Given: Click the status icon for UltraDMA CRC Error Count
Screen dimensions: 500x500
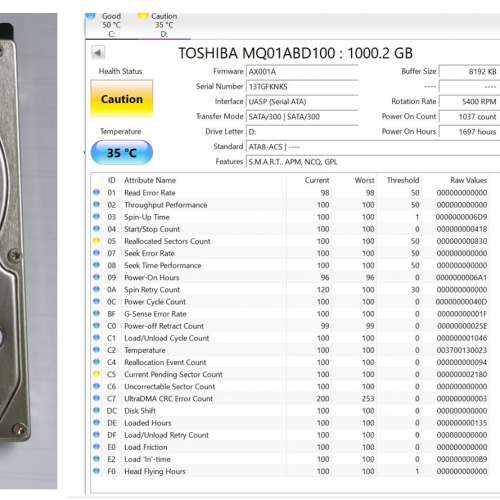Looking at the screenshot, I should click(97, 398).
